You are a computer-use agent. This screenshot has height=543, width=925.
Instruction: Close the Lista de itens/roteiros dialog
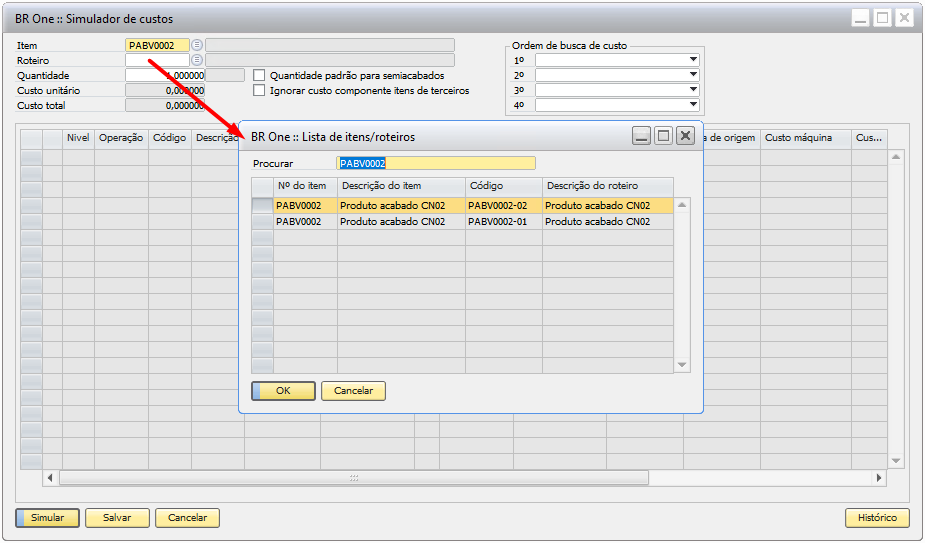pyautogui.click(x=685, y=136)
